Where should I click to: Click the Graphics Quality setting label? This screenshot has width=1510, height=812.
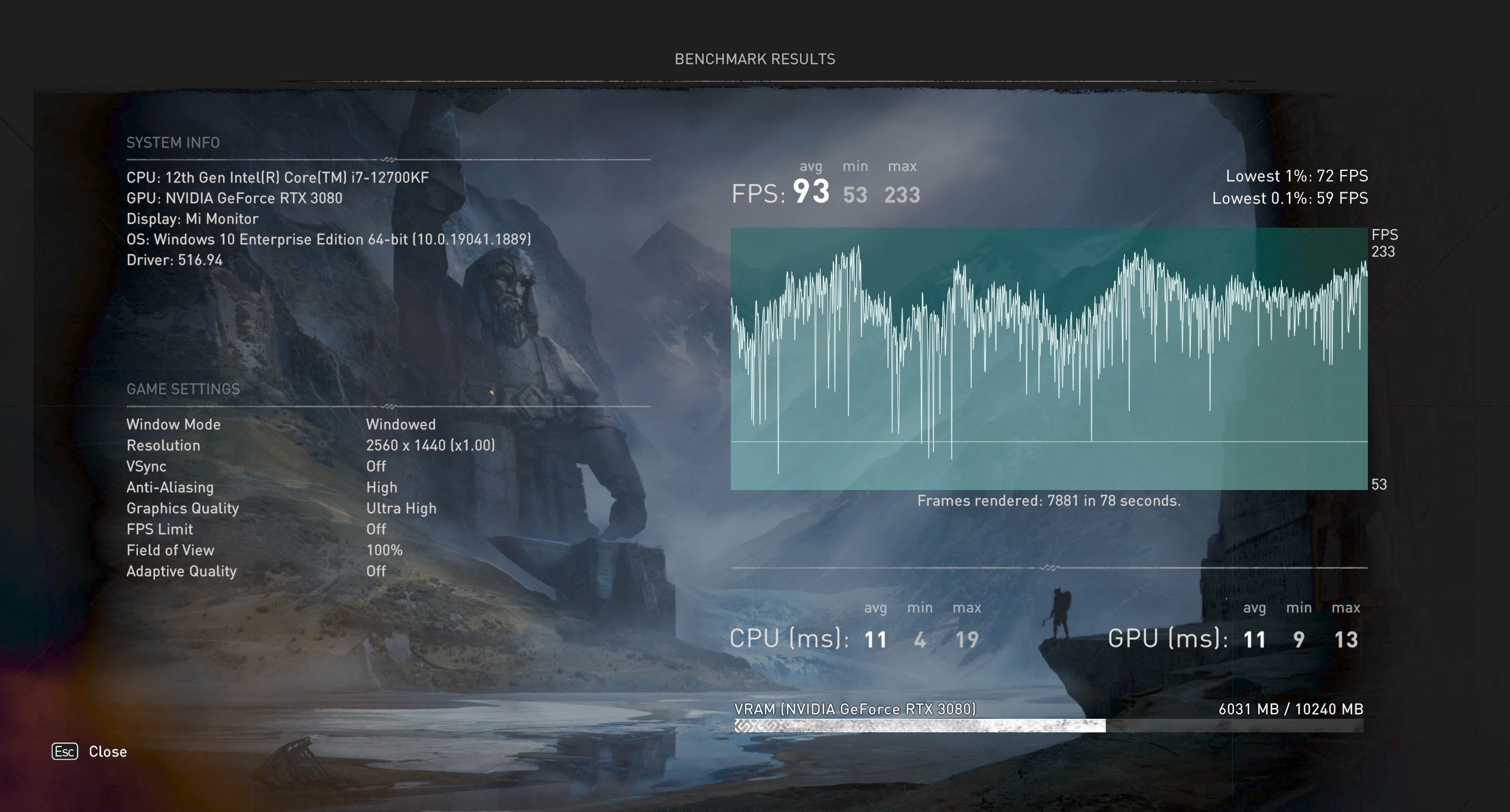182,508
